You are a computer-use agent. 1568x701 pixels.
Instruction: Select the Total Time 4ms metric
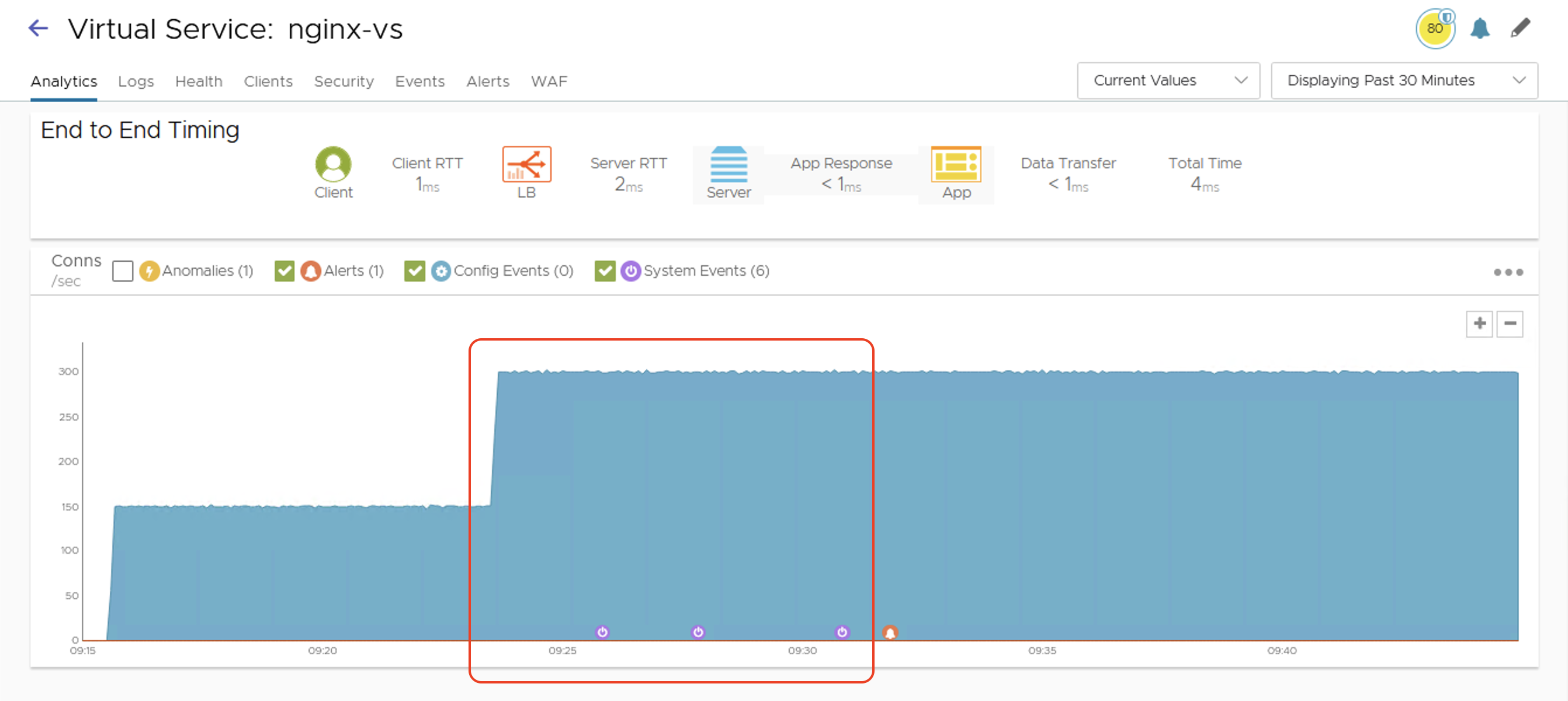point(1205,174)
